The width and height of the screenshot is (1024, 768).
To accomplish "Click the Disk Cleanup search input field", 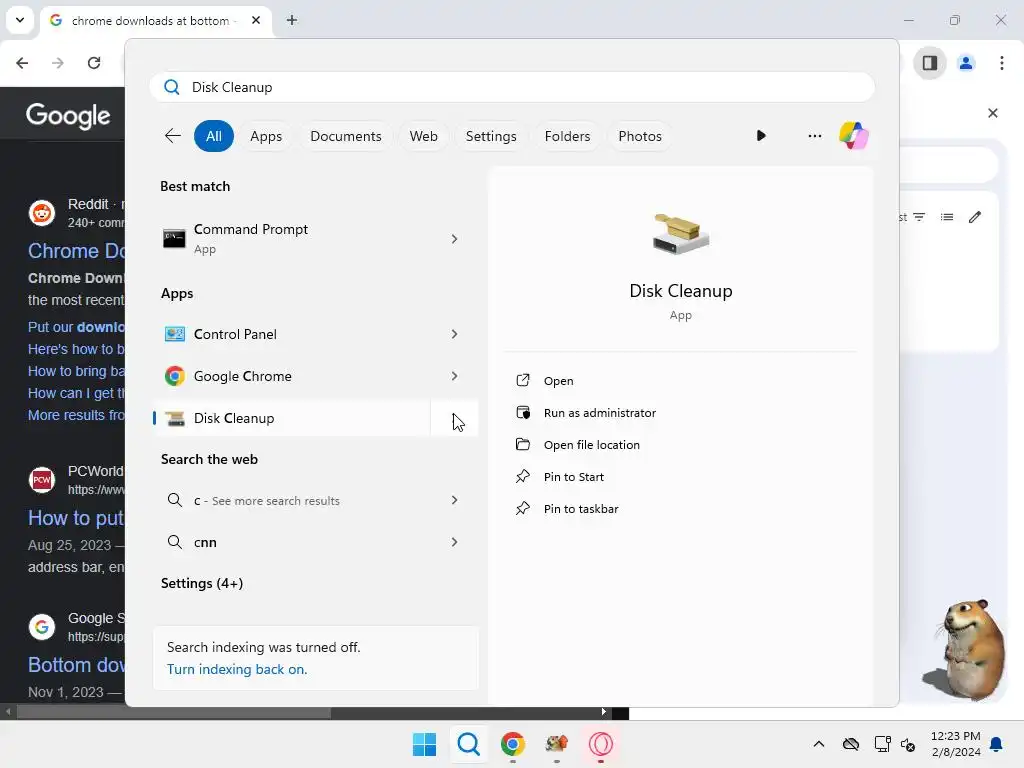I will [x=512, y=87].
